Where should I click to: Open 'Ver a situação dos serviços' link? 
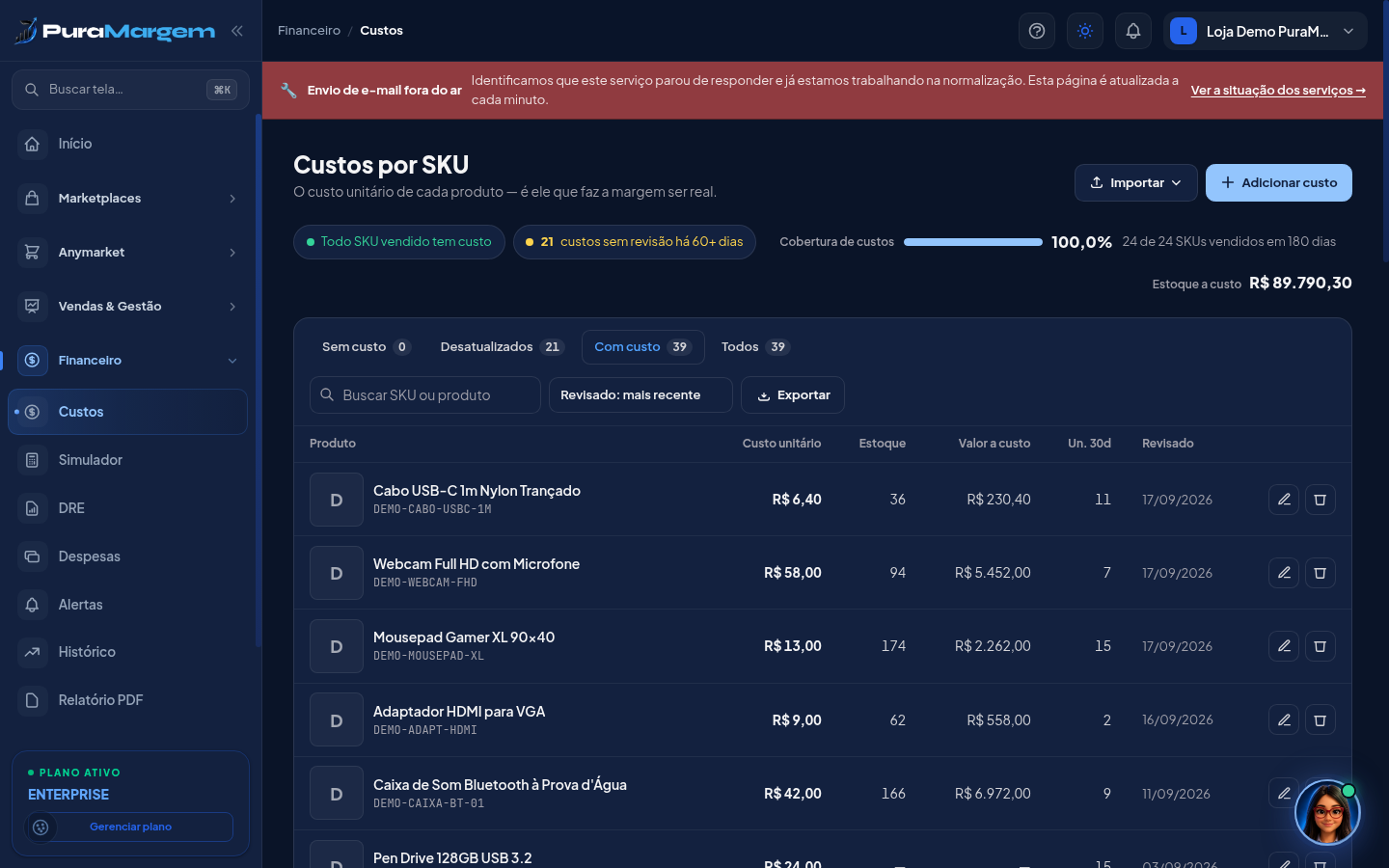click(x=1278, y=90)
